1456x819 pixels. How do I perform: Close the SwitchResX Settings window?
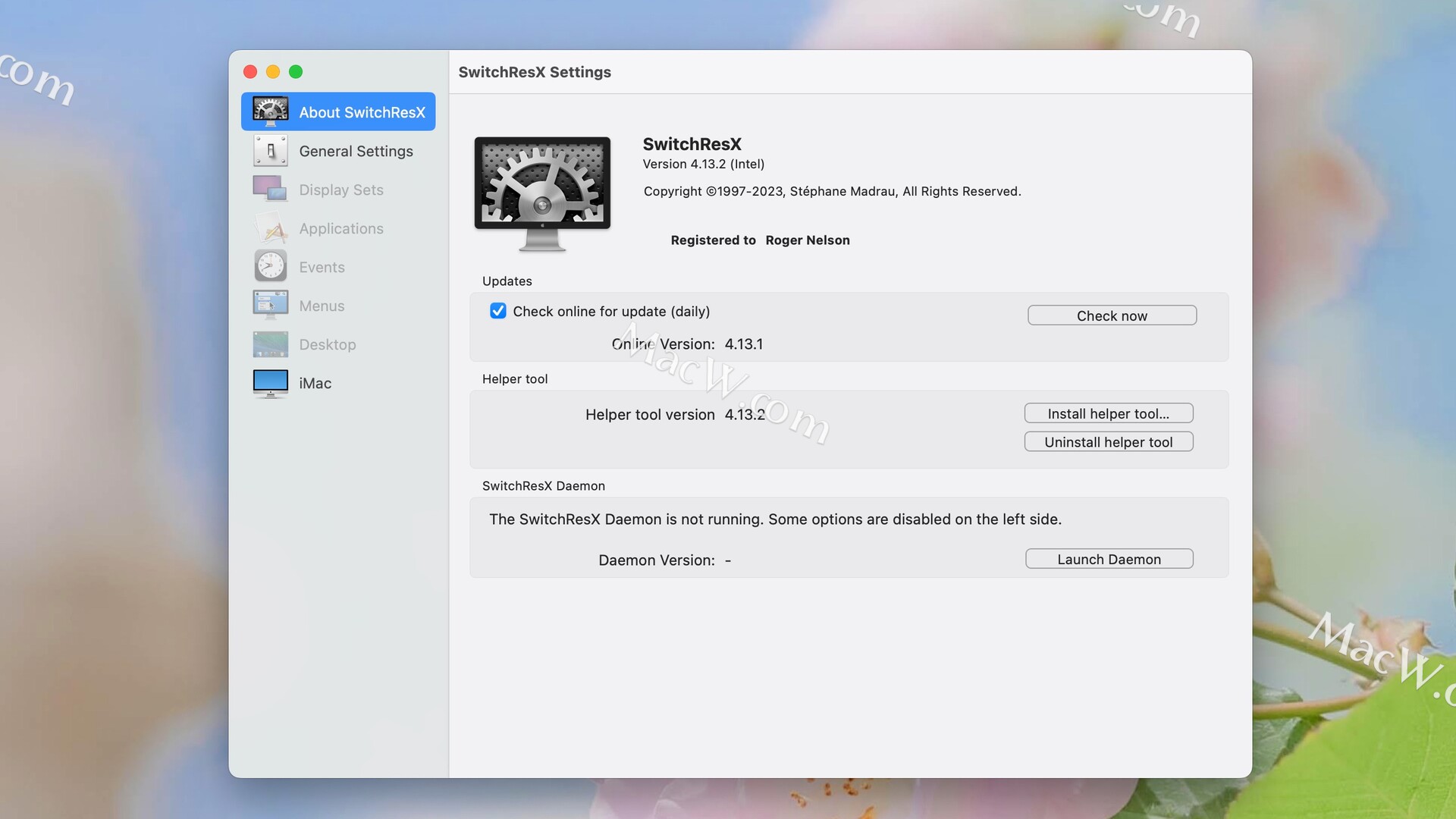[250, 71]
